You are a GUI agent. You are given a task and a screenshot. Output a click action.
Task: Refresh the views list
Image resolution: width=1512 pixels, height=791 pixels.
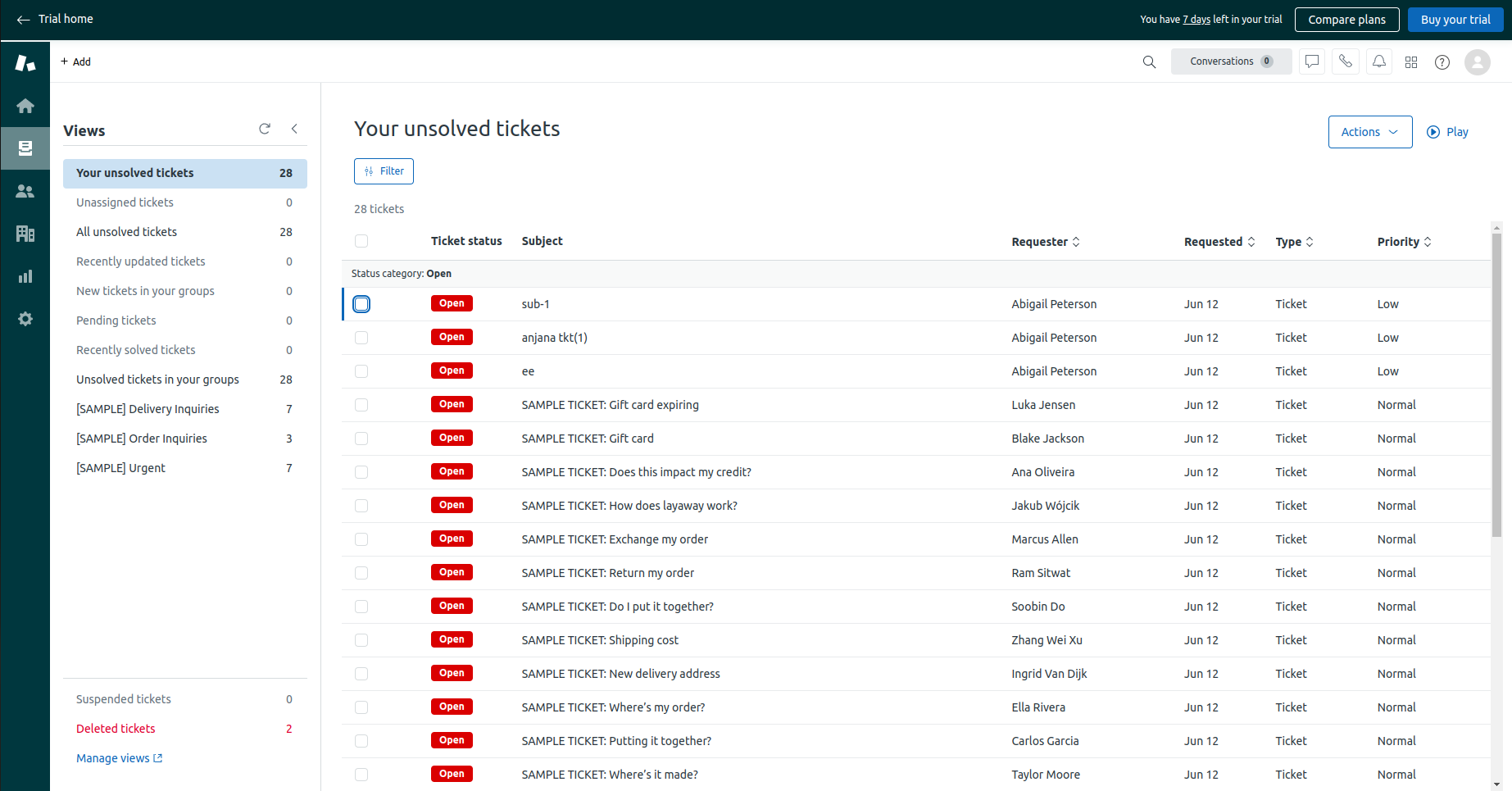[265, 129]
